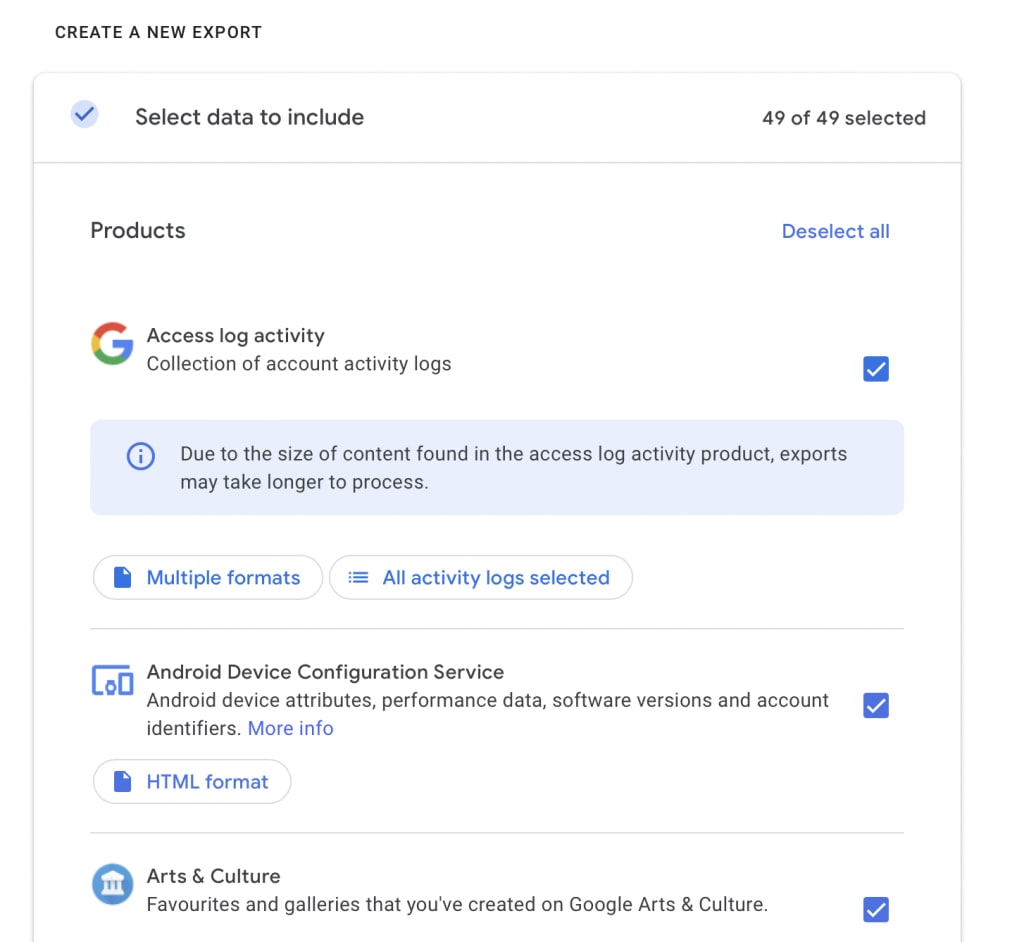Click the info icon in the notice banner
The height and width of the screenshot is (942, 1024).
pyautogui.click(x=140, y=455)
